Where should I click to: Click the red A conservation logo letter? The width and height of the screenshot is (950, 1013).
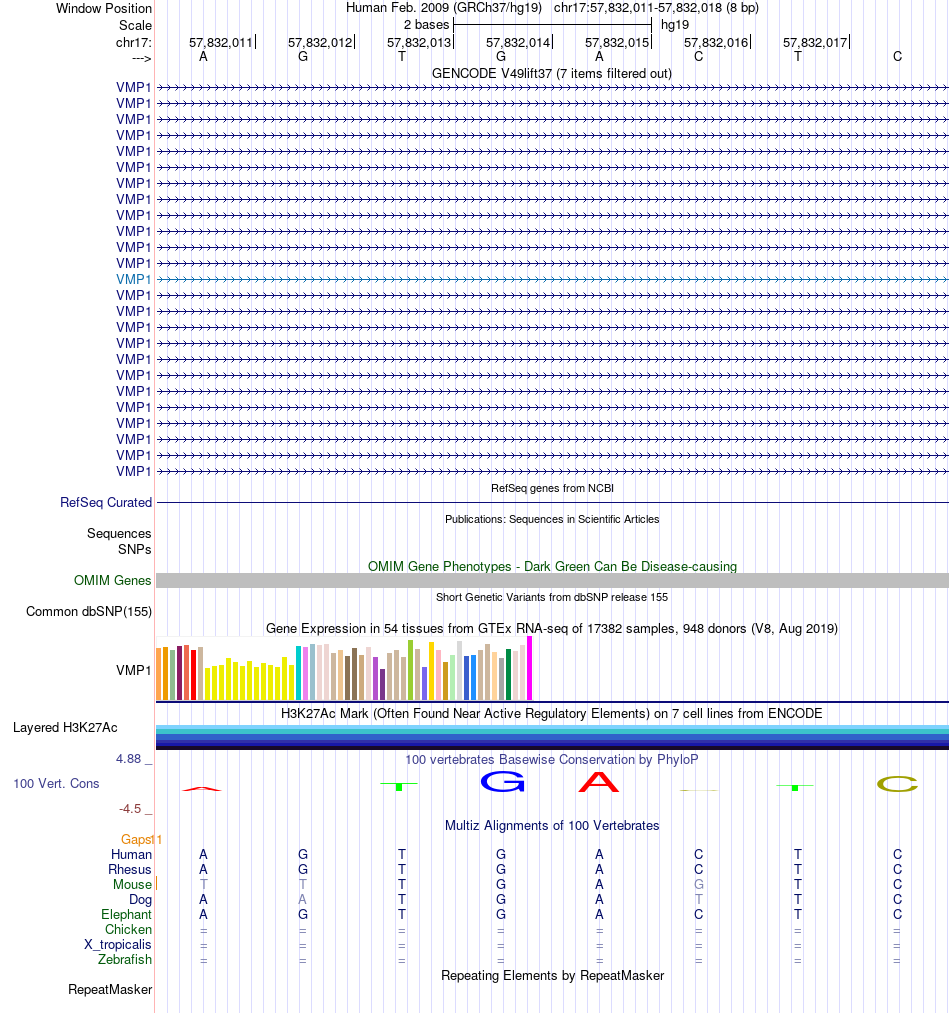598,782
